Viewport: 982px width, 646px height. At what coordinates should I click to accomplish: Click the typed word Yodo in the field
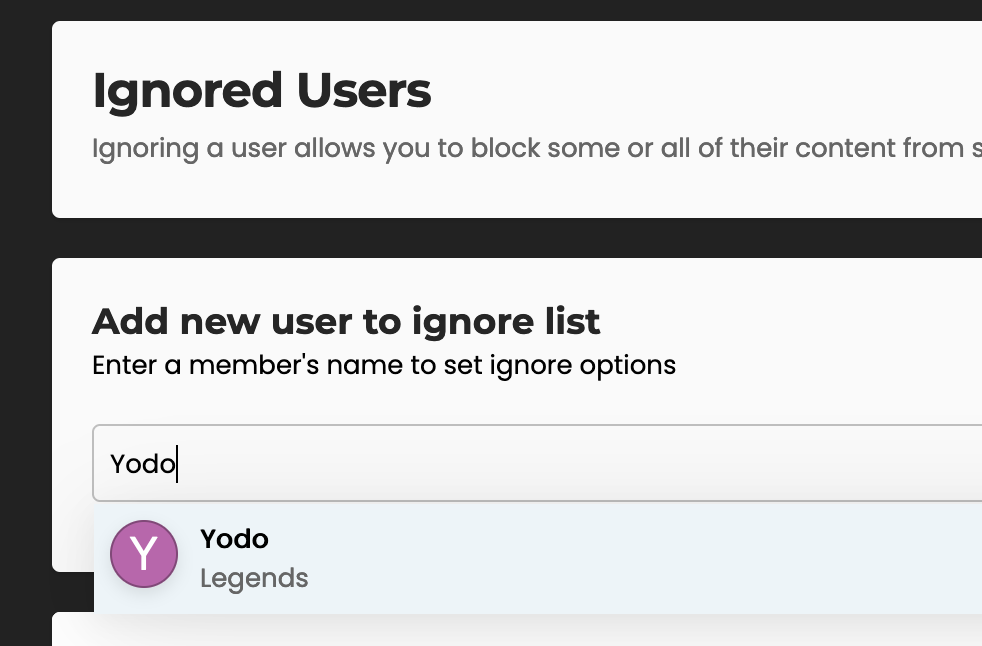[x=143, y=464]
